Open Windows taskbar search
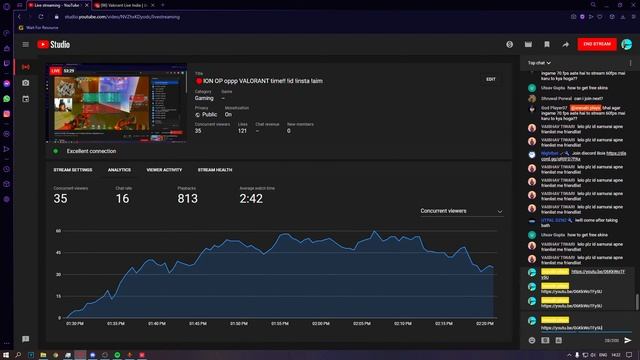 (x=18, y=355)
